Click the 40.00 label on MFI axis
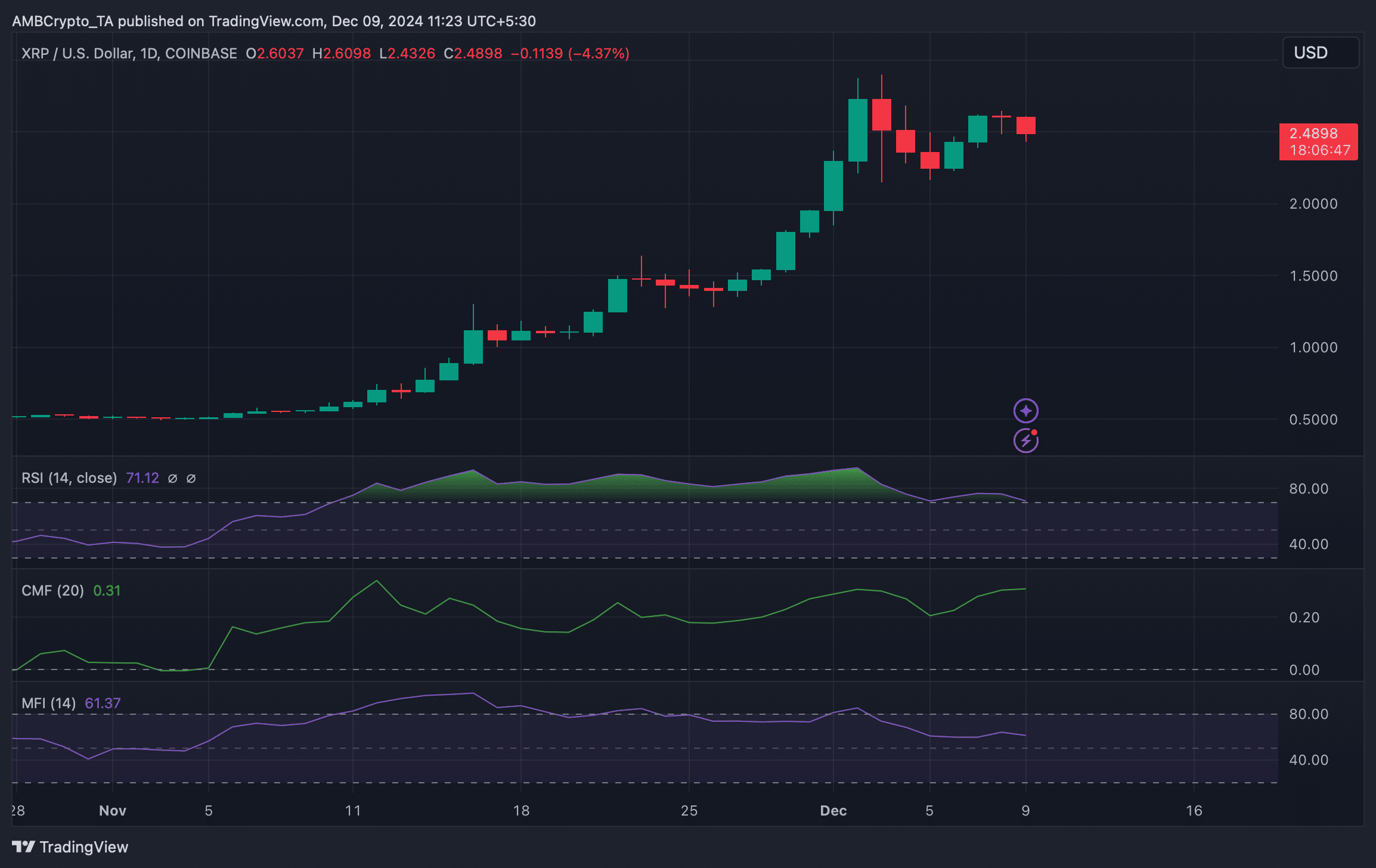The image size is (1376, 868). 1309,760
